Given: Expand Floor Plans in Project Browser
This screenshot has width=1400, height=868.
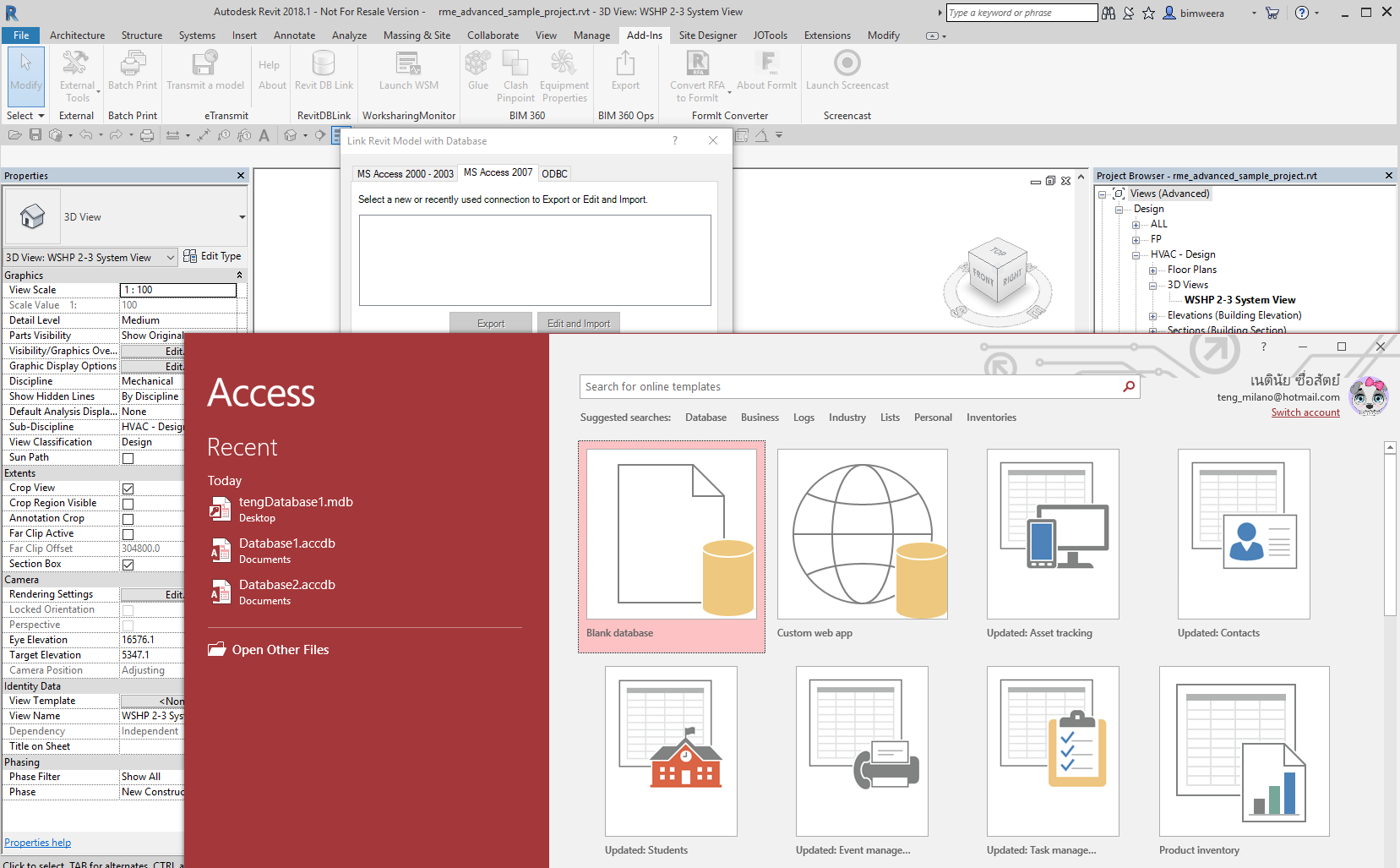Looking at the screenshot, I should [1153, 270].
